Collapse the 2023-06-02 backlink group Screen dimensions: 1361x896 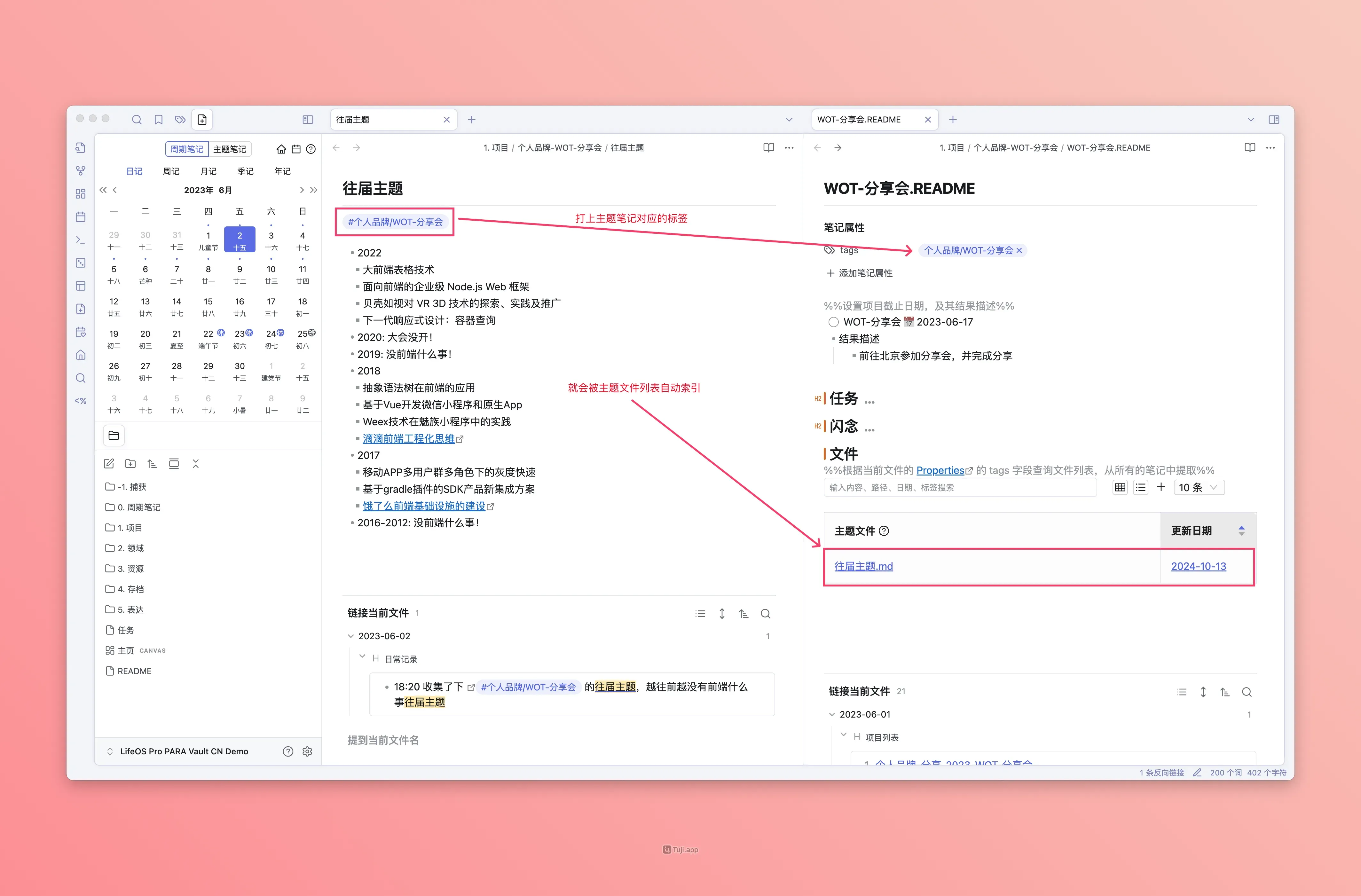(x=351, y=636)
